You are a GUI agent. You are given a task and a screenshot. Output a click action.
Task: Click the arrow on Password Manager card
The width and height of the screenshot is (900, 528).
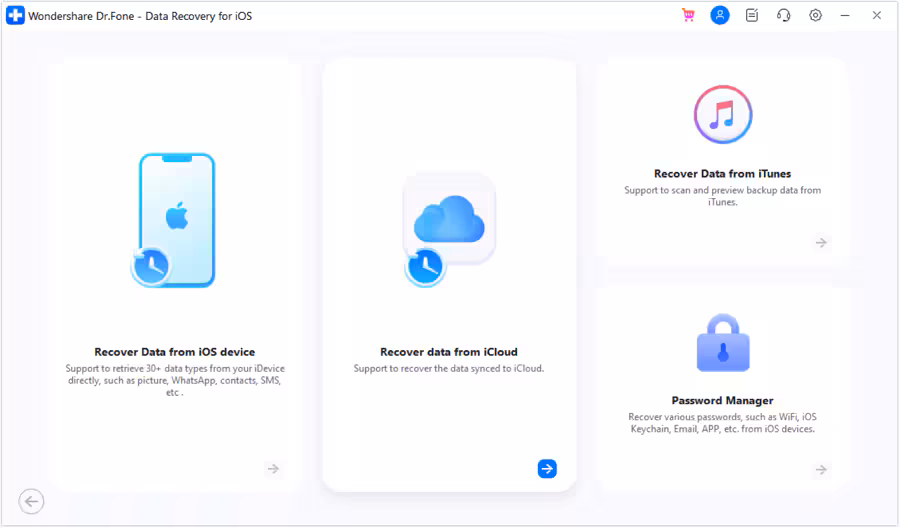(x=821, y=469)
